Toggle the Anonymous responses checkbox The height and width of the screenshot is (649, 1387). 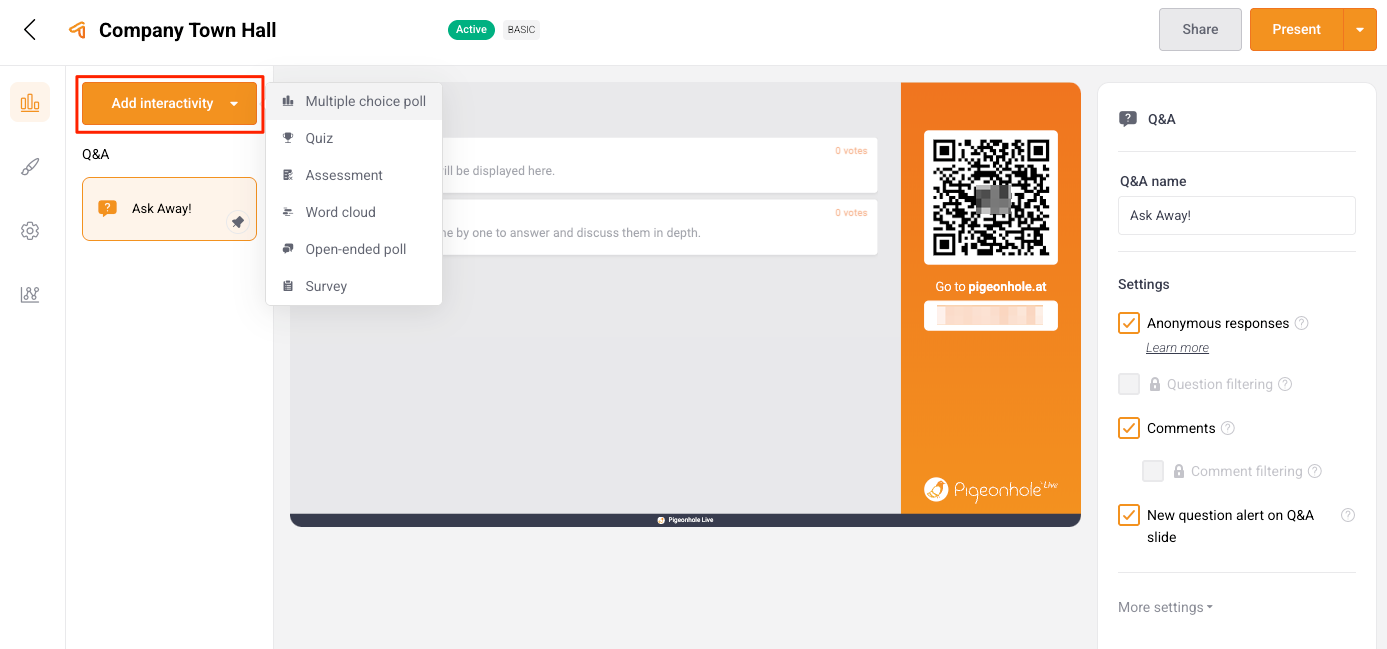coord(1129,323)
